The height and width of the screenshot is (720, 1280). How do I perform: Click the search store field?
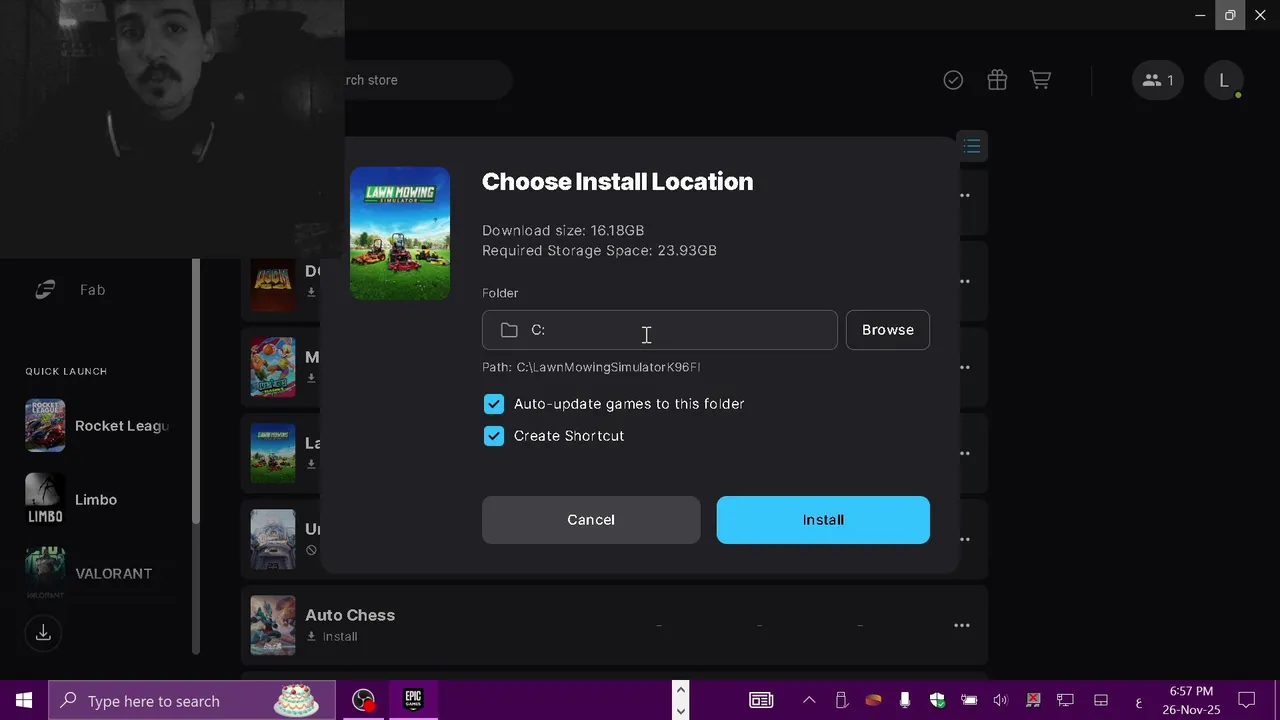click(x=428, y=80)
